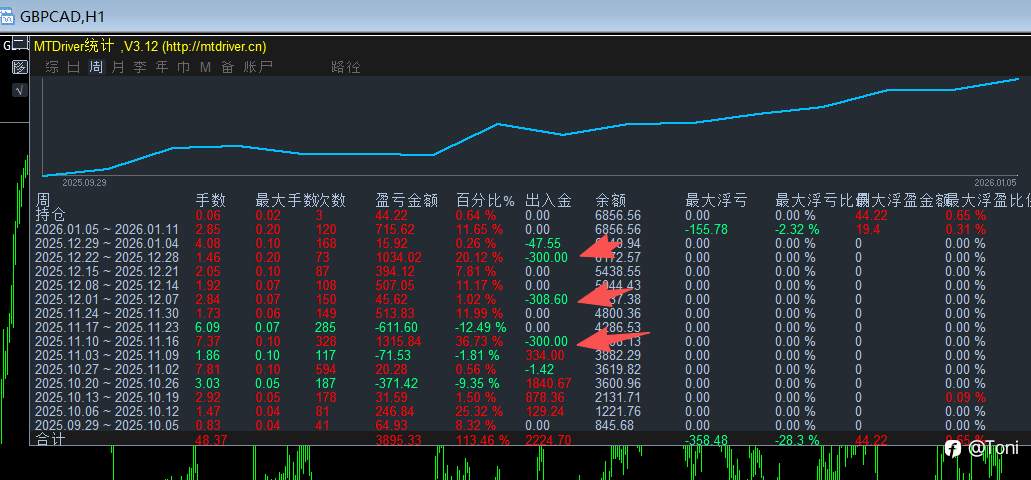Click the 合计 totals row label
The height and width of the screenshot is (480, 1031).
pyautogui.click(x=51, y=439)
